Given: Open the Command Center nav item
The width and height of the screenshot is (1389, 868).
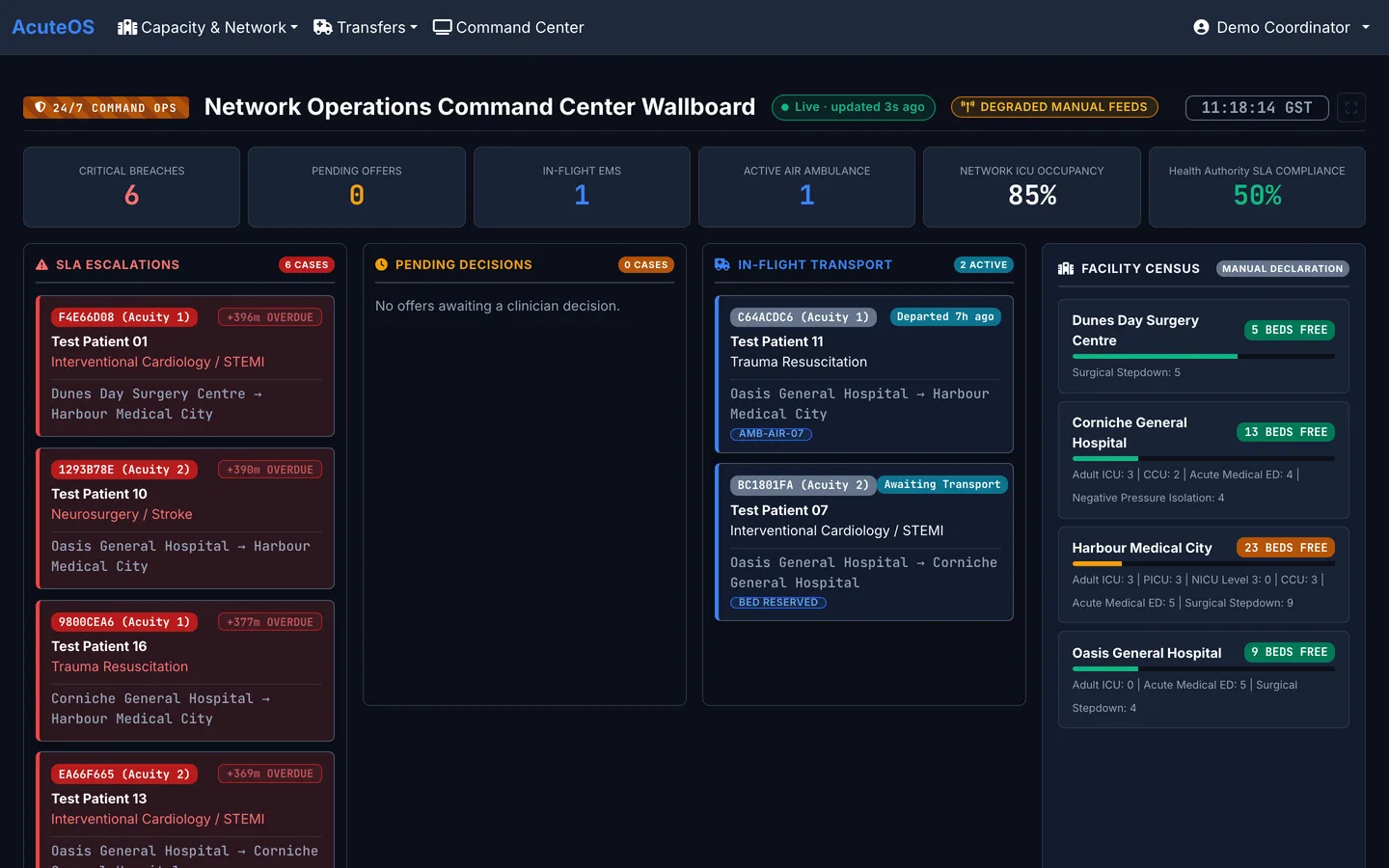Looking at the screenshot, I should coord(508,27).
